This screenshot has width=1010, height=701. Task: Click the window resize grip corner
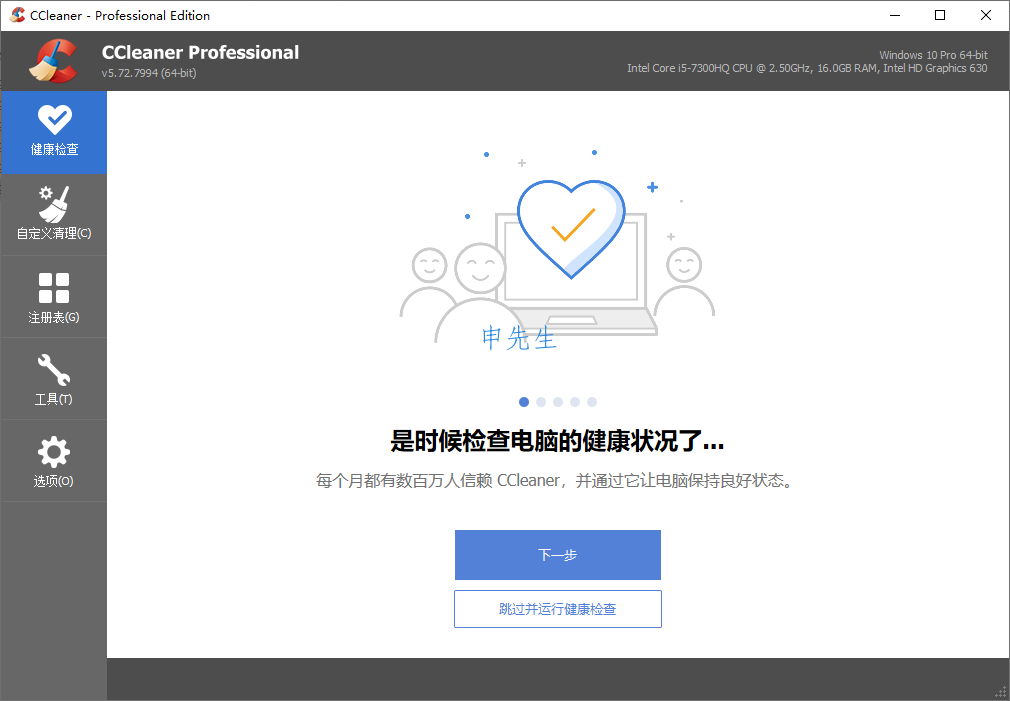pos(1000,693)
